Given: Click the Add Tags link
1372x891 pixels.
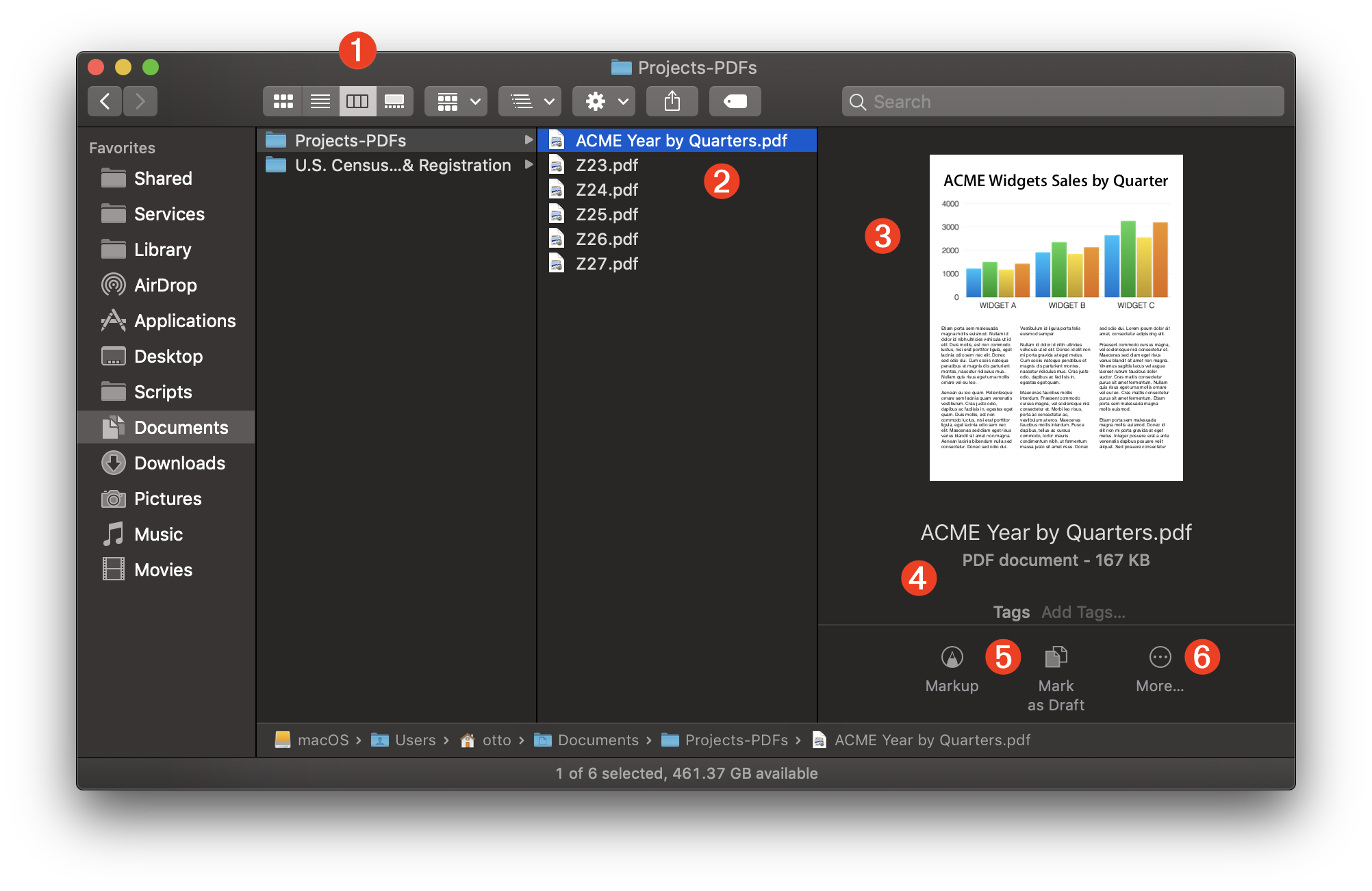Looking at the screenshot, I should pyautogui.click(x=1082, y=612).
